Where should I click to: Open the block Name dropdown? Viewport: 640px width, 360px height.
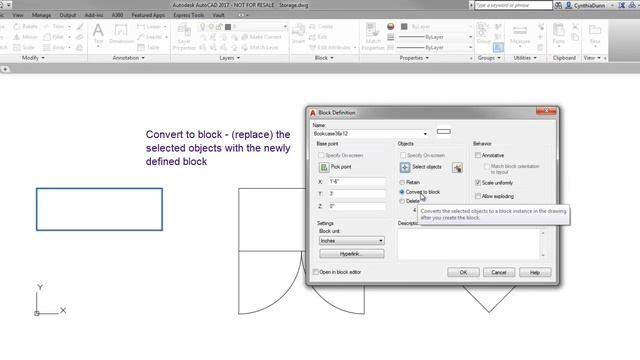click(x=425, y=134)
